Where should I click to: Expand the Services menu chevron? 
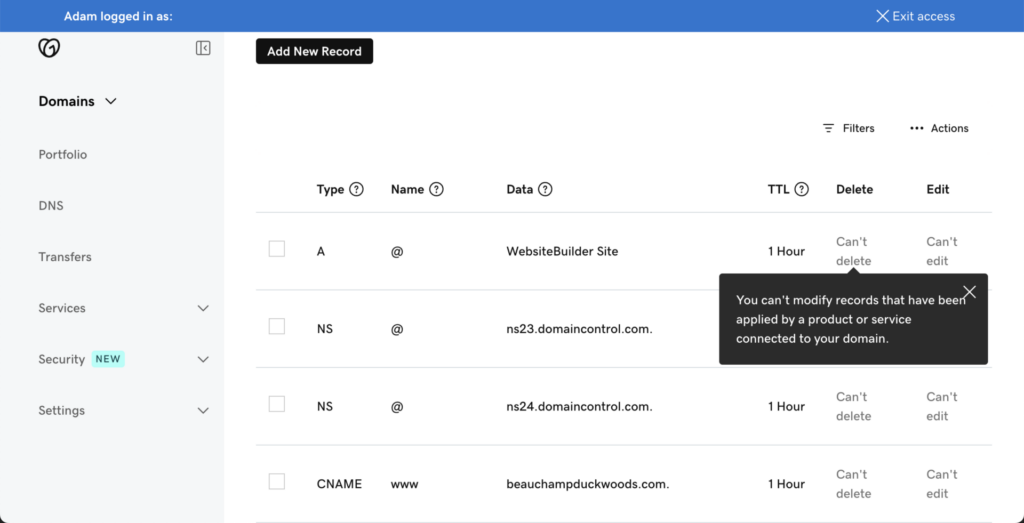pyautogui.click(x=203, y=308)
